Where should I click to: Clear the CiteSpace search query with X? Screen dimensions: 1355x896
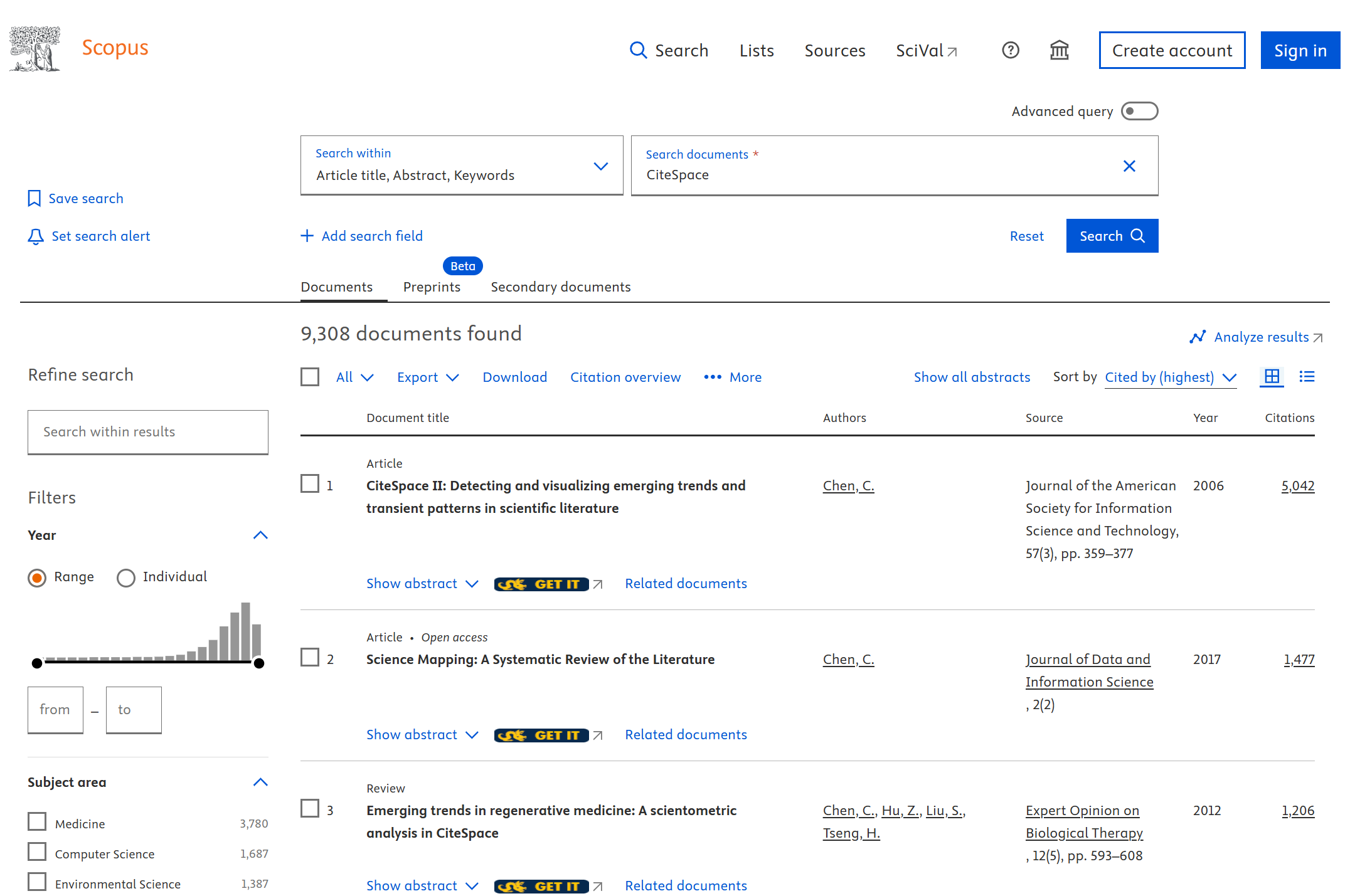tap(1129, 166)
